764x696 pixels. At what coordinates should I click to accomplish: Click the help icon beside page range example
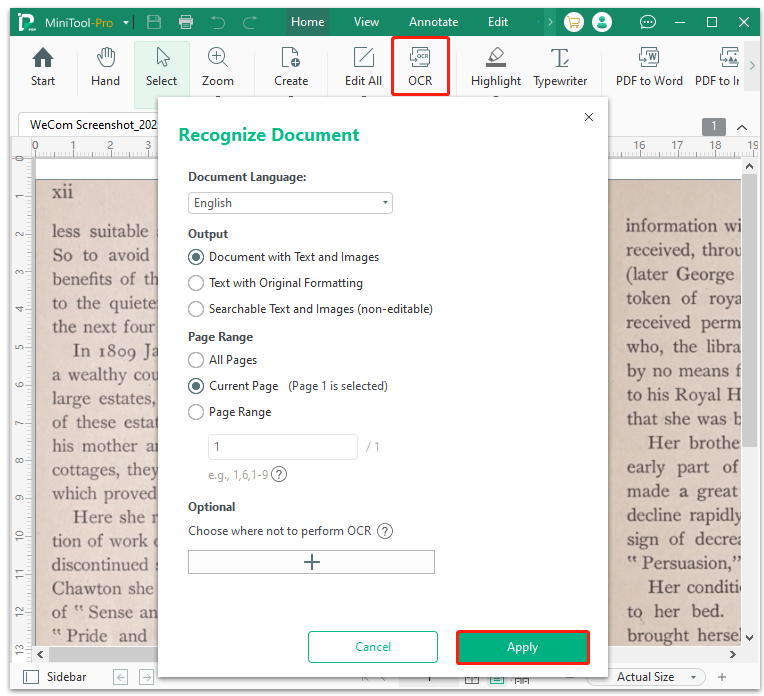[x=279, y=474]
